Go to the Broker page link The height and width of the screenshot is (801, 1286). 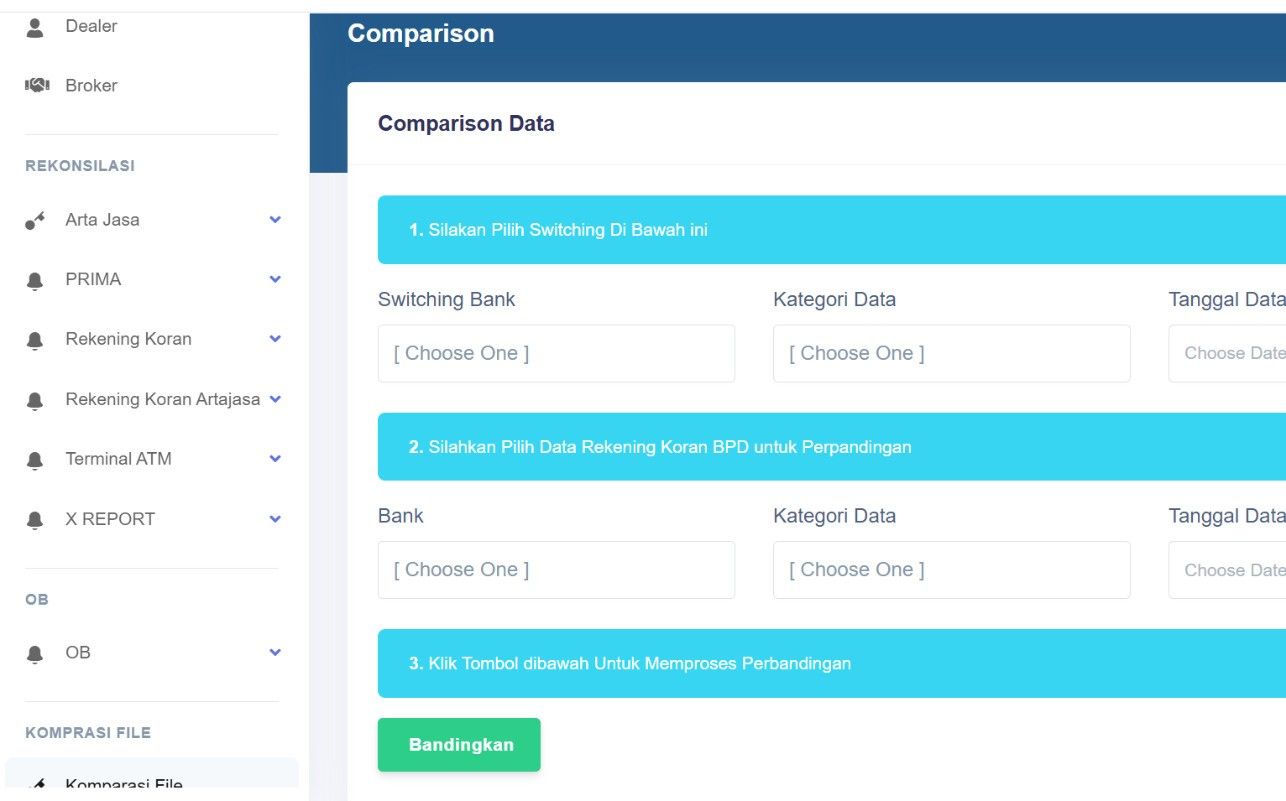[x=91, y=86]
